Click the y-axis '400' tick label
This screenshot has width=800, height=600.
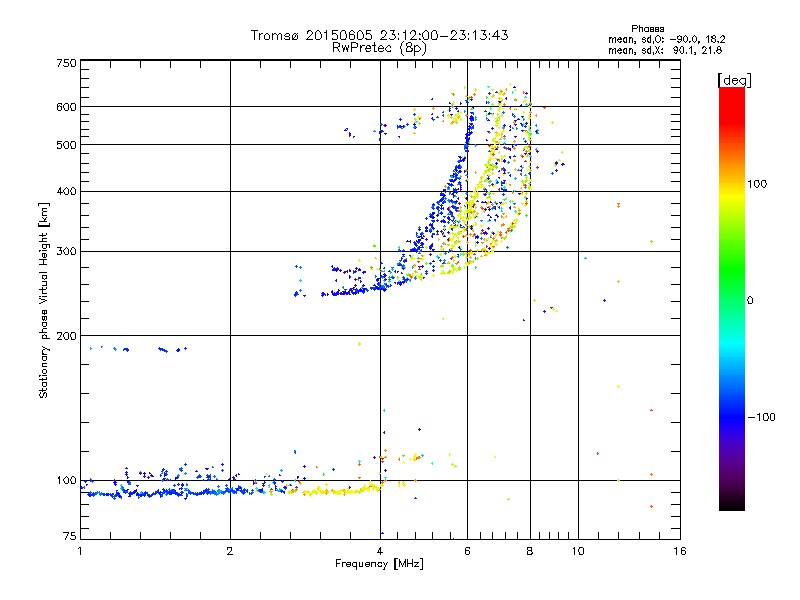coord(66,192)
